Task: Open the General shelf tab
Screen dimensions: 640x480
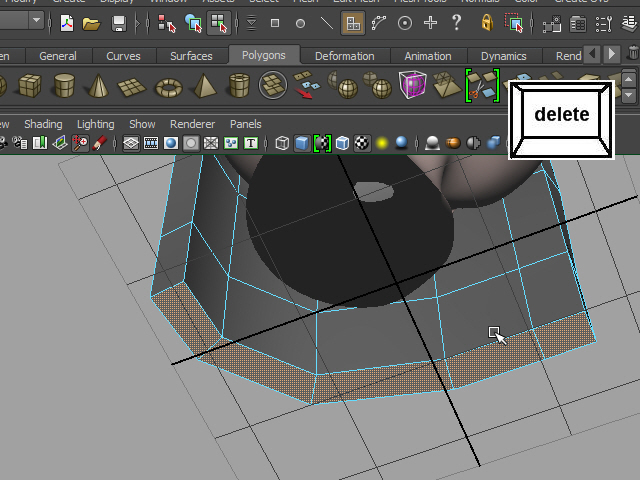Action: click(x=58, y=56)
